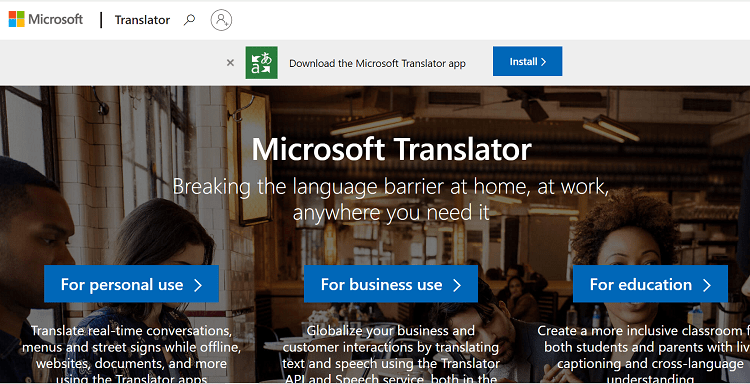The width and height of the screenshot is (750, 384).
Task: Install the Microsoft Translator app
Action: pos(528,61)
